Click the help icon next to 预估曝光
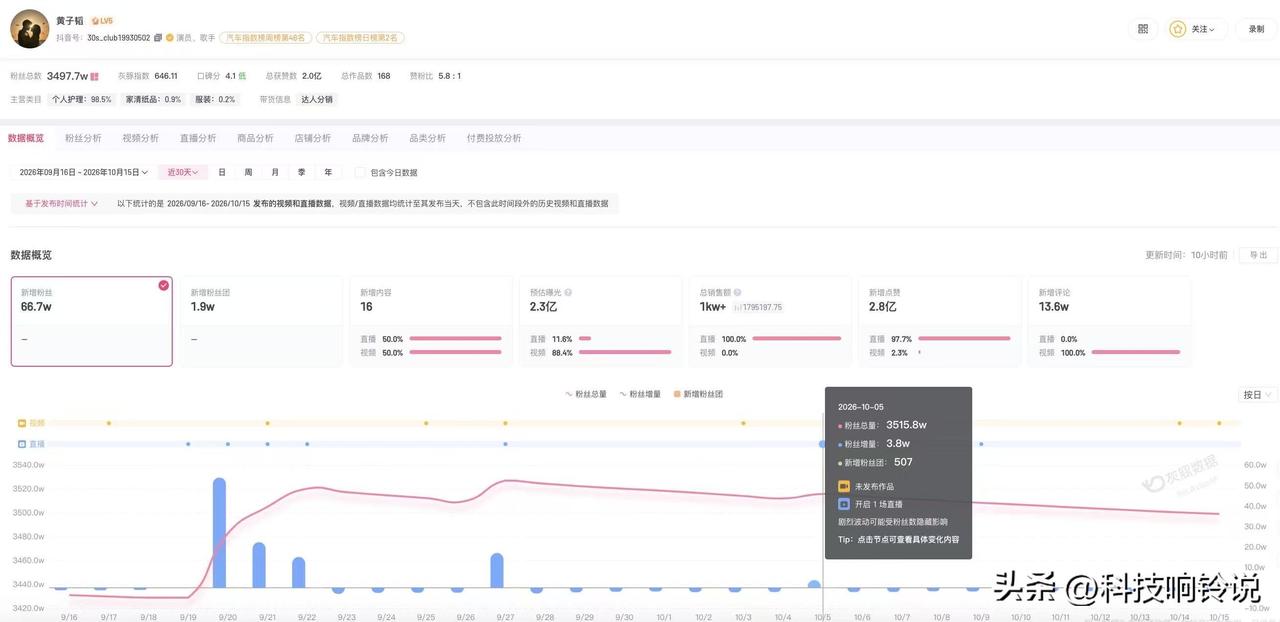 (568, 293)
